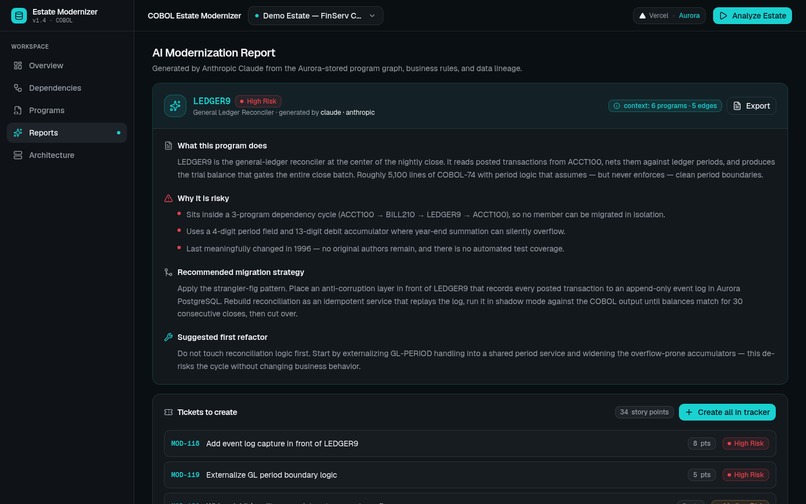Click the Dependencies link icon

coord(18,88)
